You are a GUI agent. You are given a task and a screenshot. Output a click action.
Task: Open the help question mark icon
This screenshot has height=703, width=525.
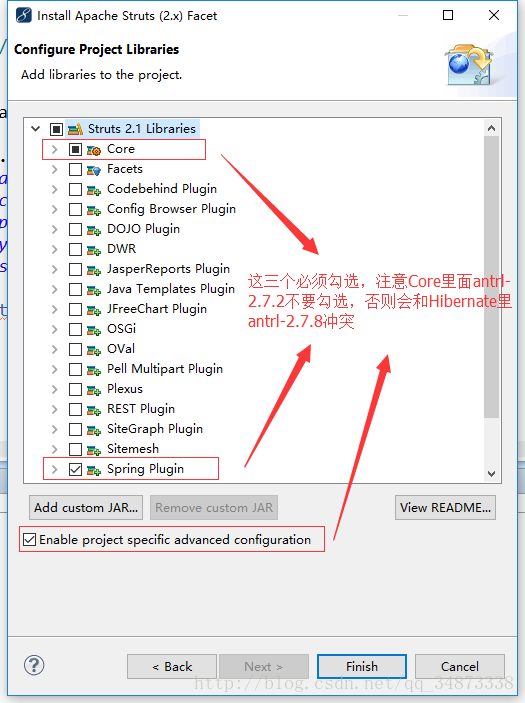pos(34,665)
